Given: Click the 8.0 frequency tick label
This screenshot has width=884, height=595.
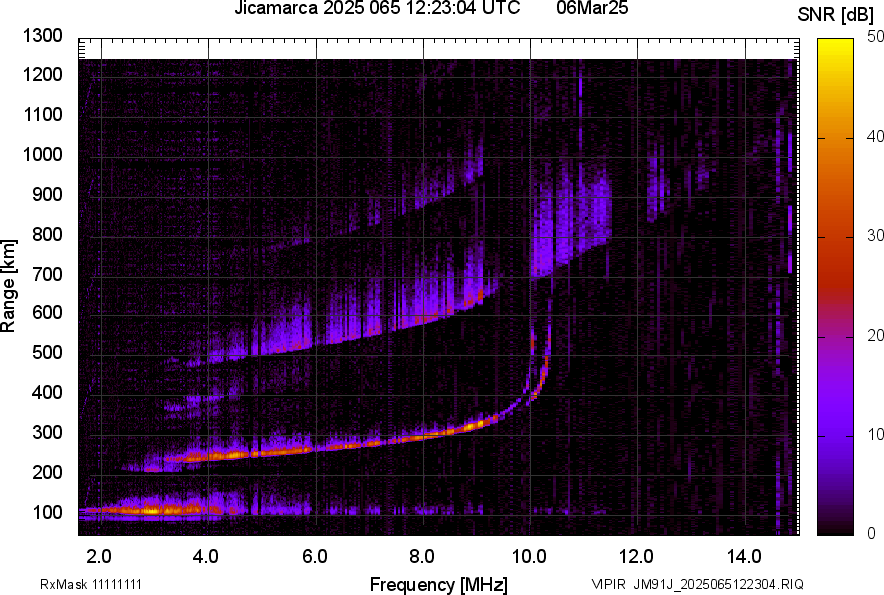Looking at the screenshot, I should (422, 555).
